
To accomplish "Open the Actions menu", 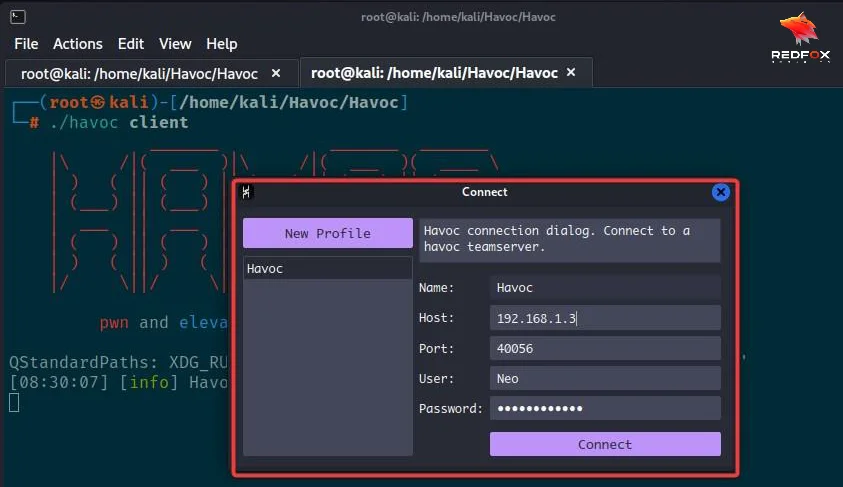I will pos(77,44).
